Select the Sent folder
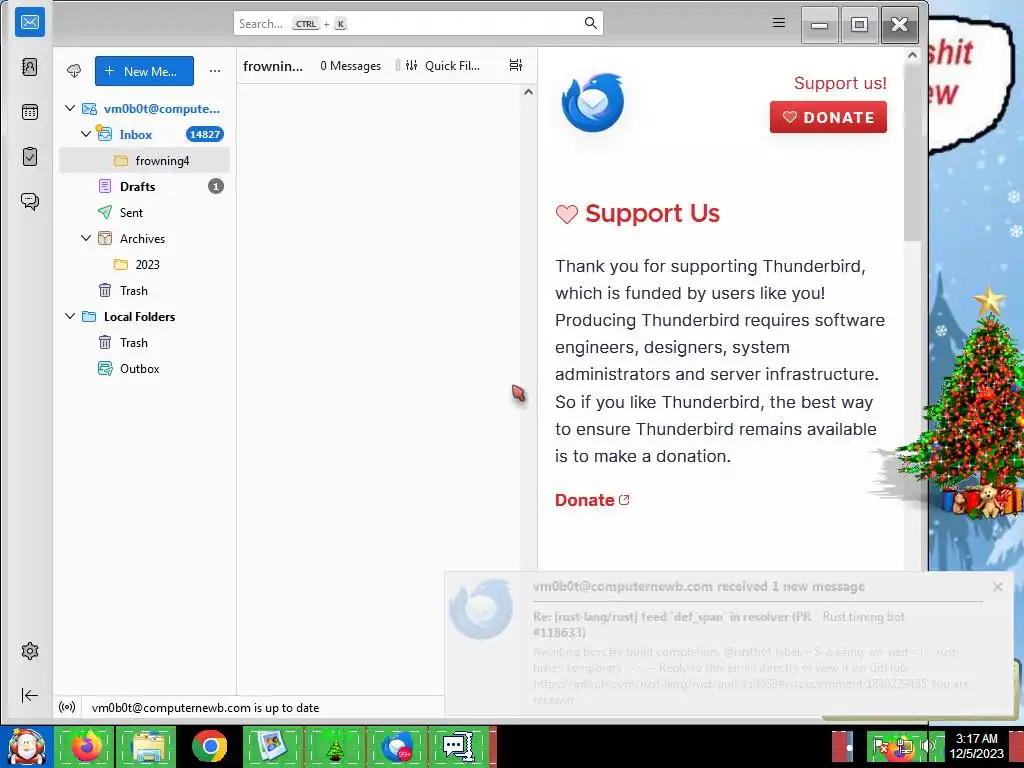Image resolution: width=1024 pixels, height=768 pixels. (144, 212)
